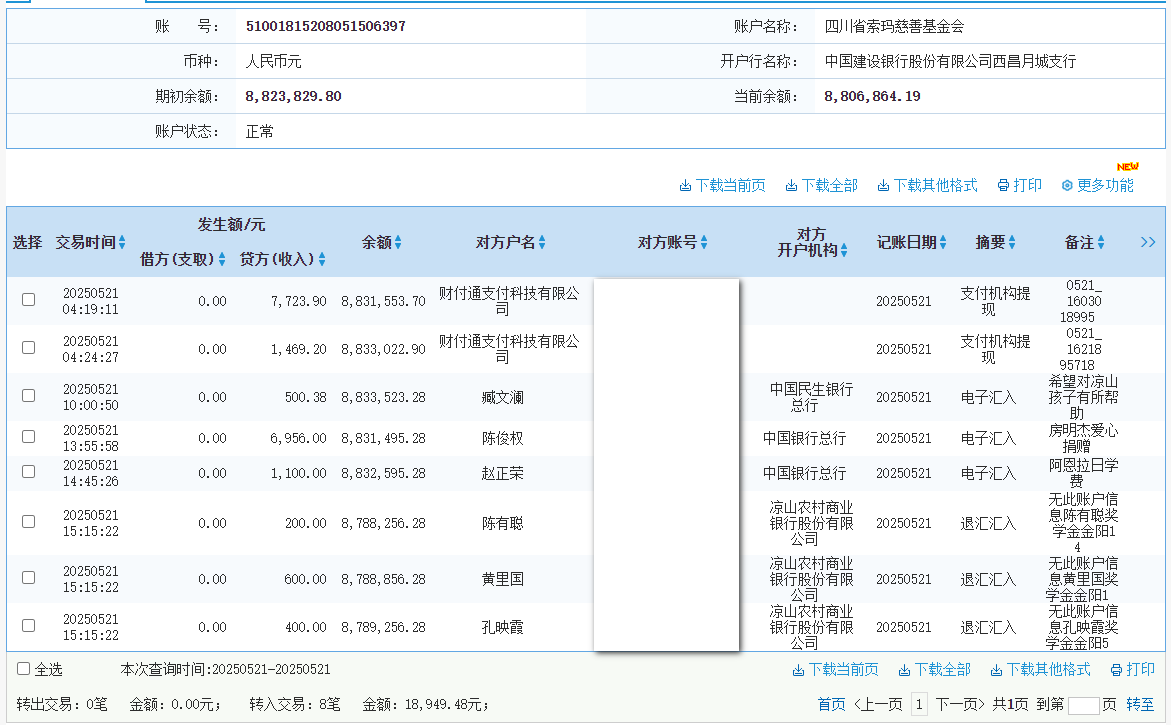Sort by 记账日期 column arrows
Viewport: 1171px width, 725px height.
pos(943,242)
